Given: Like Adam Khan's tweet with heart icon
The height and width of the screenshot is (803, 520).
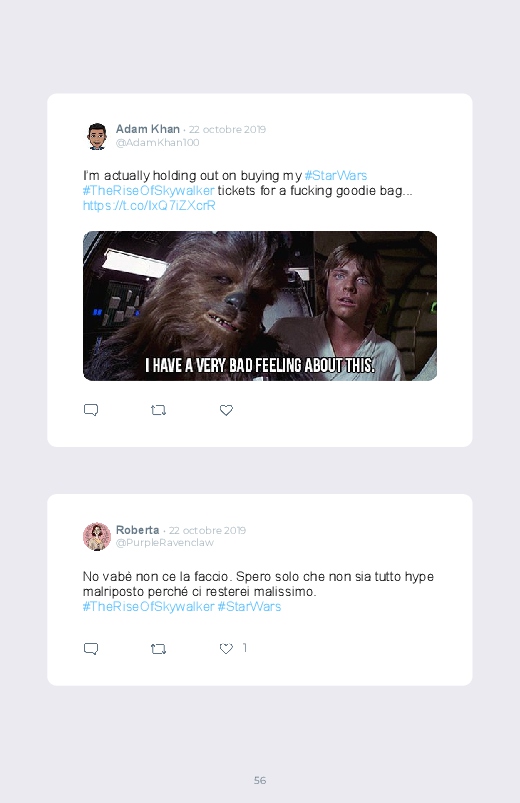Looking at the screenshot, I should tap(226, 410).
